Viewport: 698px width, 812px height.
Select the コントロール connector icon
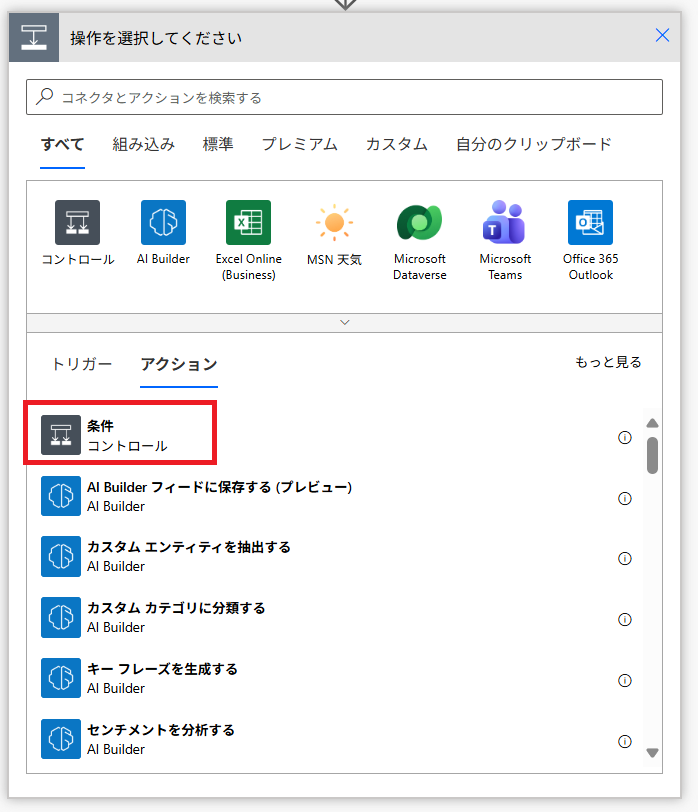[x=77, y=223]
